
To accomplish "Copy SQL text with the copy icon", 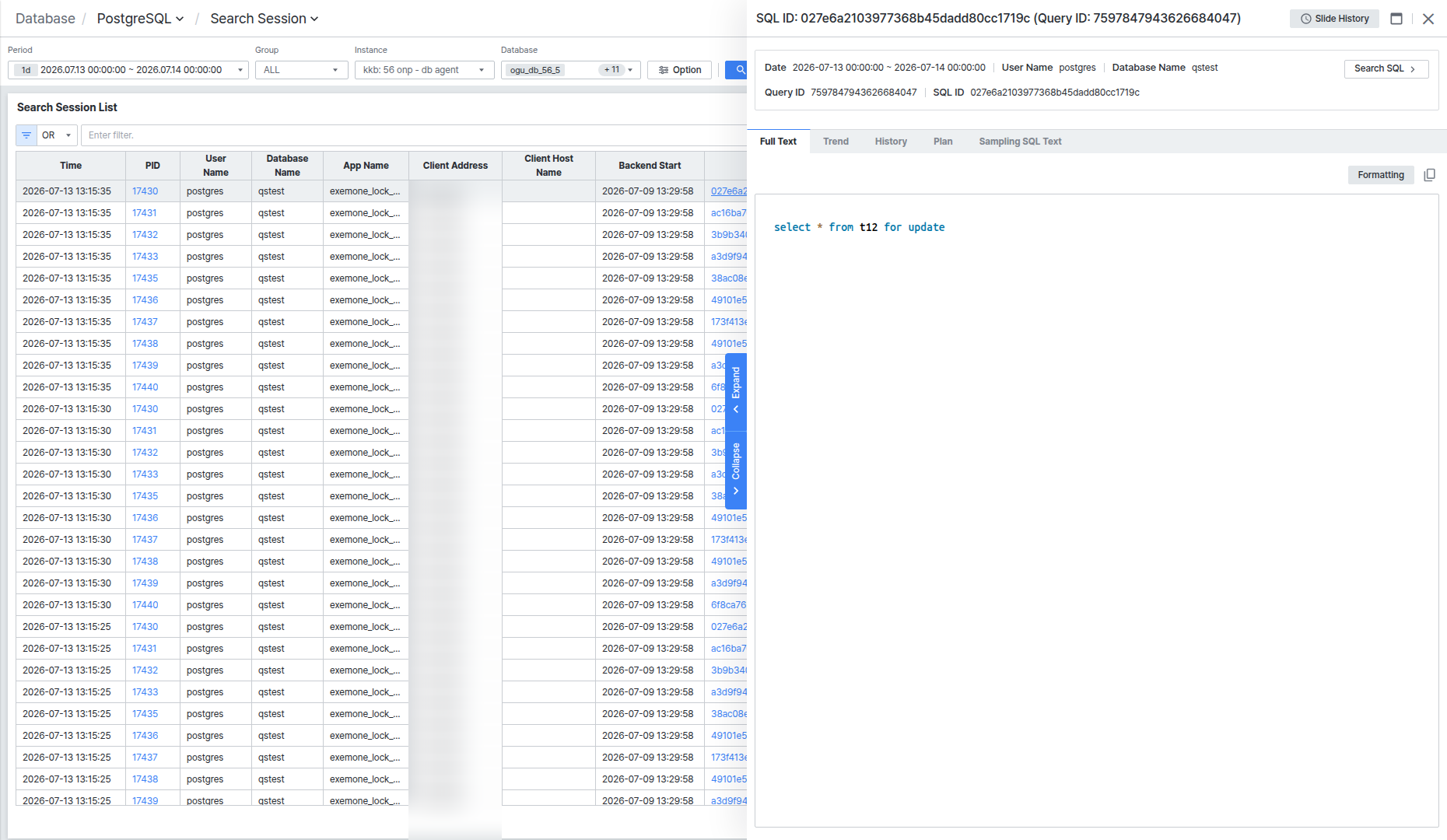I will 1429,175.
